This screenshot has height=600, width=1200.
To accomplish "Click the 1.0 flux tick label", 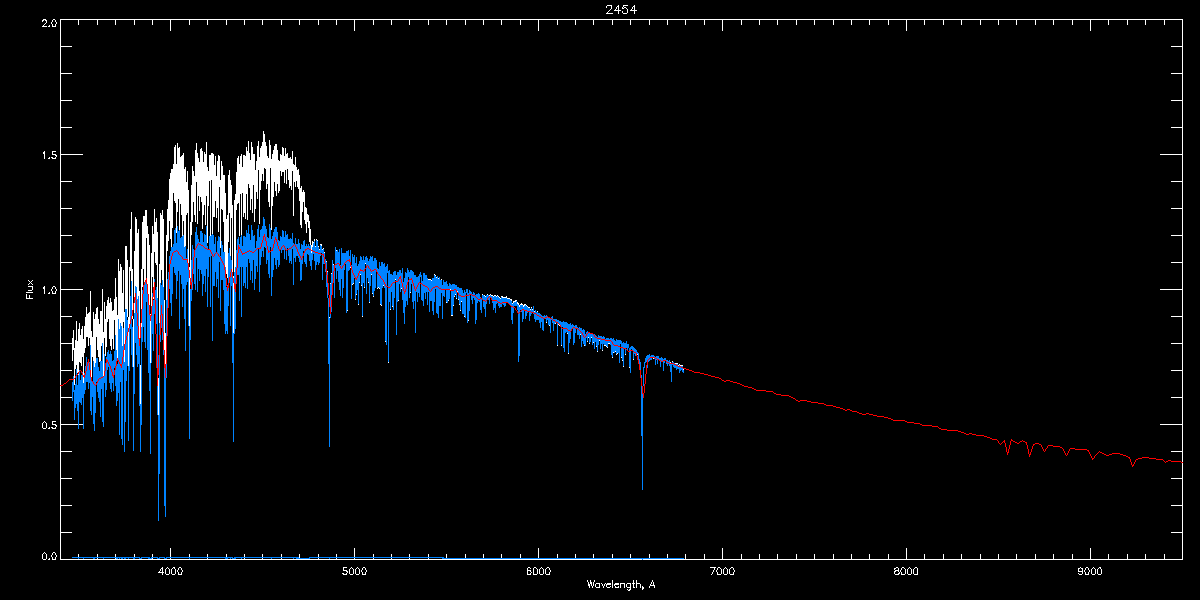I will pos(49,290).
